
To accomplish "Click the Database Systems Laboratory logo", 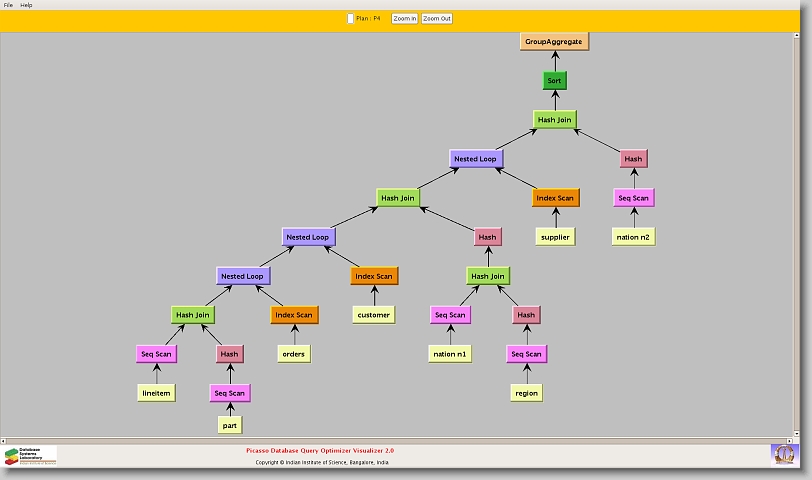I will pos(30,456).
